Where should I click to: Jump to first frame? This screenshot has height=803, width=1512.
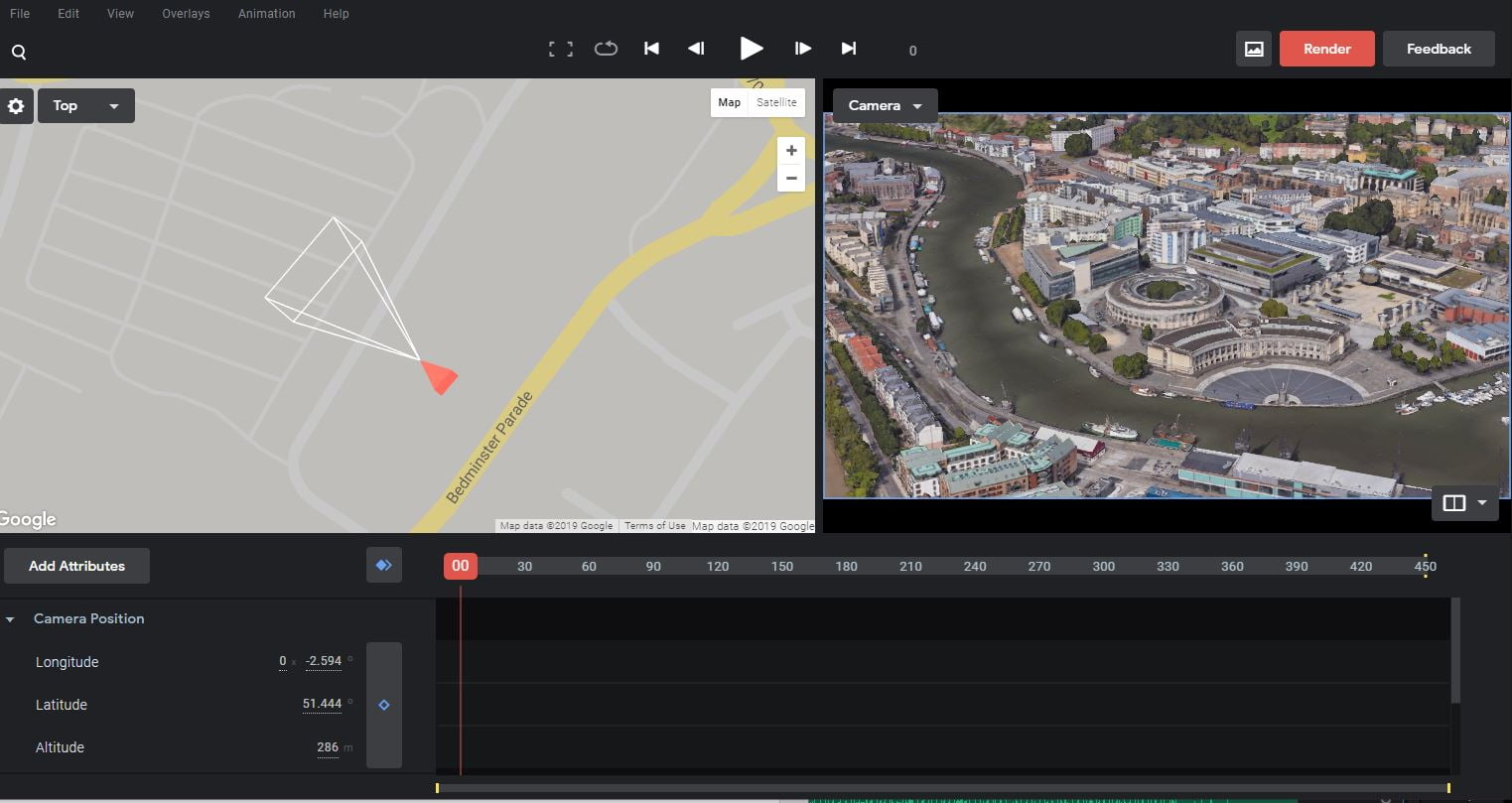tap(651, 49)
